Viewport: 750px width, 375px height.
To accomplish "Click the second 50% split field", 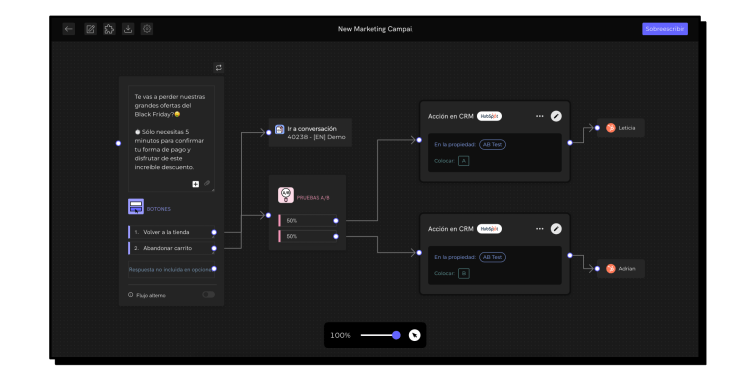I will click(308, 236).
